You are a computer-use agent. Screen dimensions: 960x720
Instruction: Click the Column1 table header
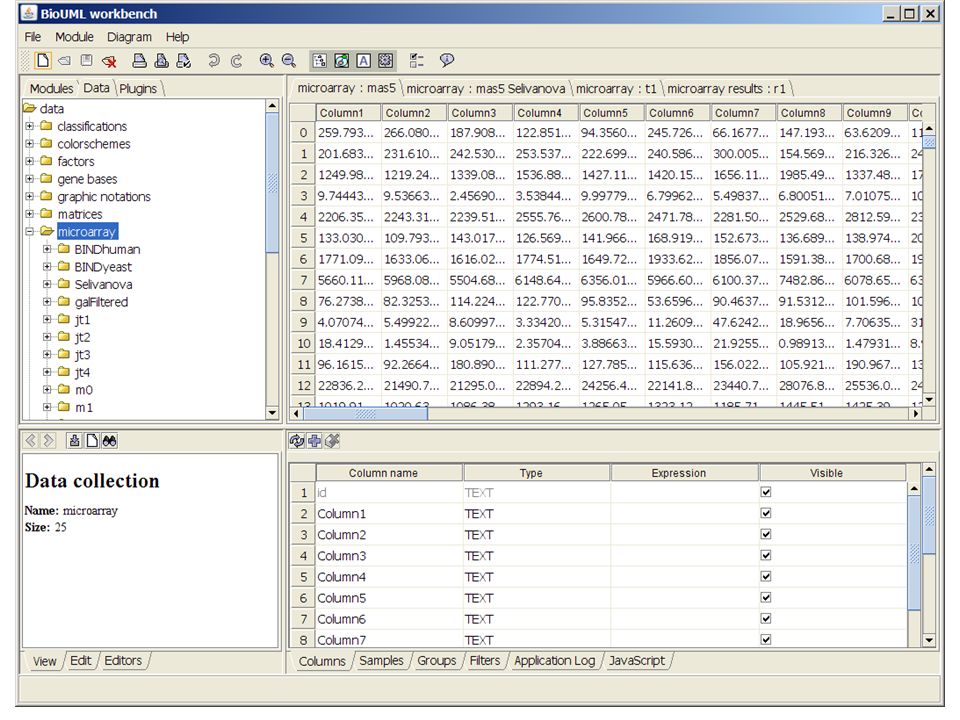(x=348, y=113)
